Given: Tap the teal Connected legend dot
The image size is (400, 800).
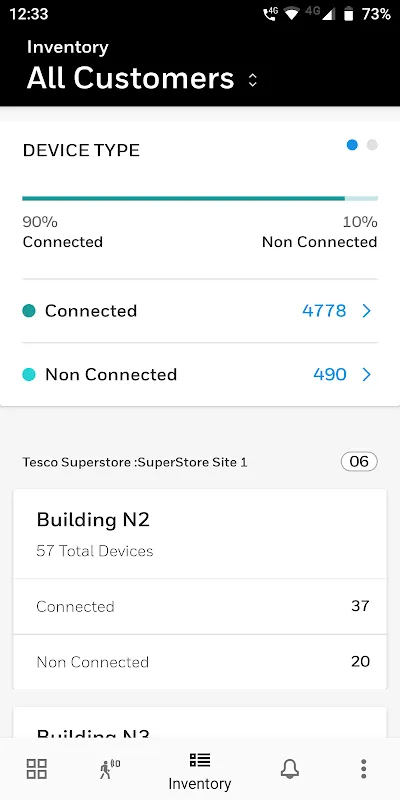Looking at the screenshot, I should (29, 311).
